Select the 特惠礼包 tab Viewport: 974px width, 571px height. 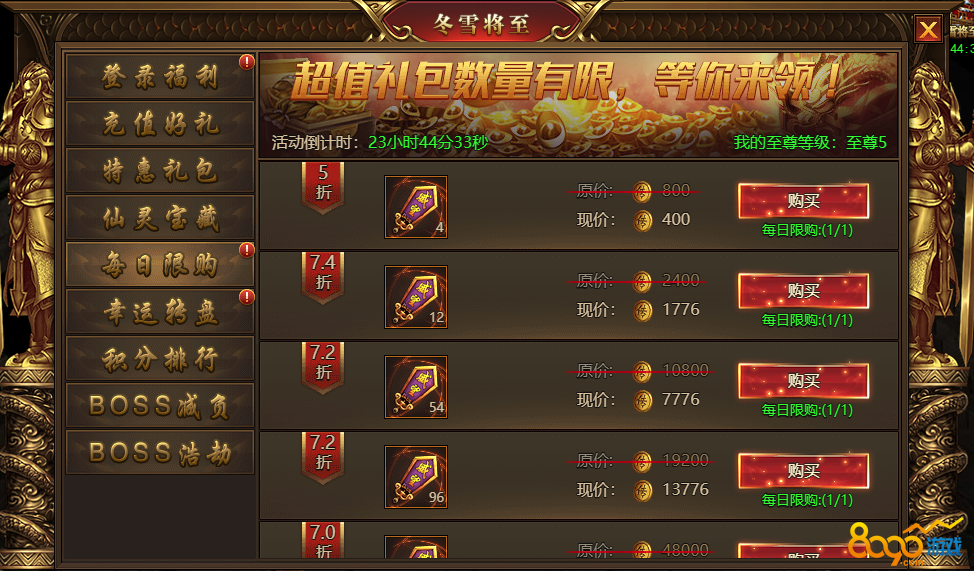[160, 170]
